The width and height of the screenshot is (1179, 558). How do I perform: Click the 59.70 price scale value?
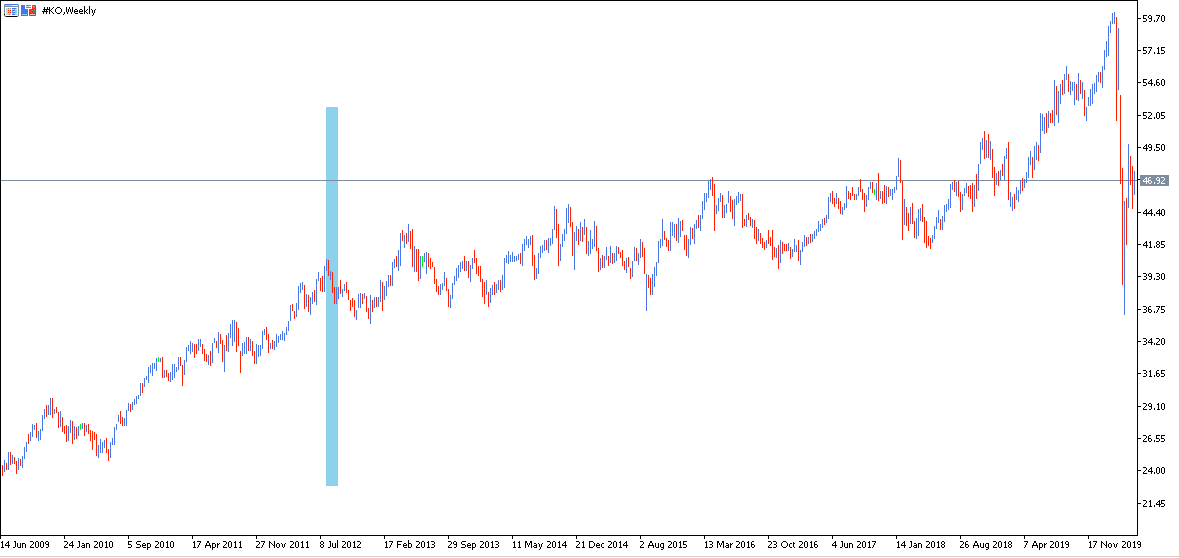pyautogui.click(x=1153, y=18)
